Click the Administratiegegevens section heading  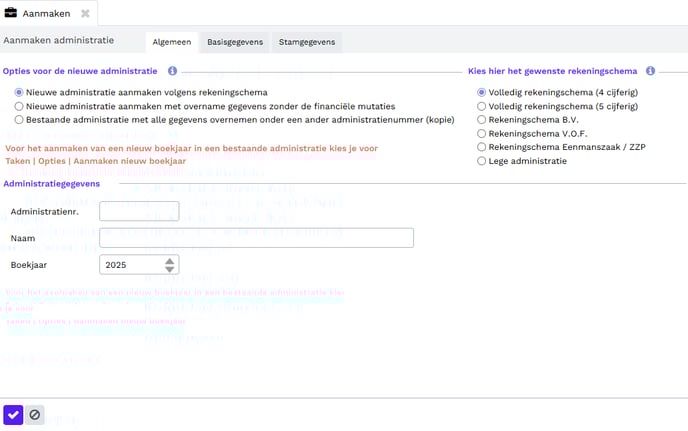coord(52,184)
